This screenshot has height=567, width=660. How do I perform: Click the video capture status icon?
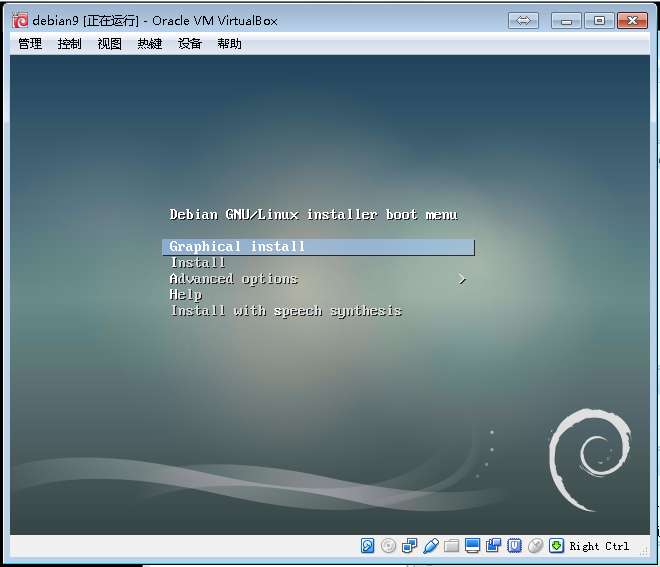[493, 546]
